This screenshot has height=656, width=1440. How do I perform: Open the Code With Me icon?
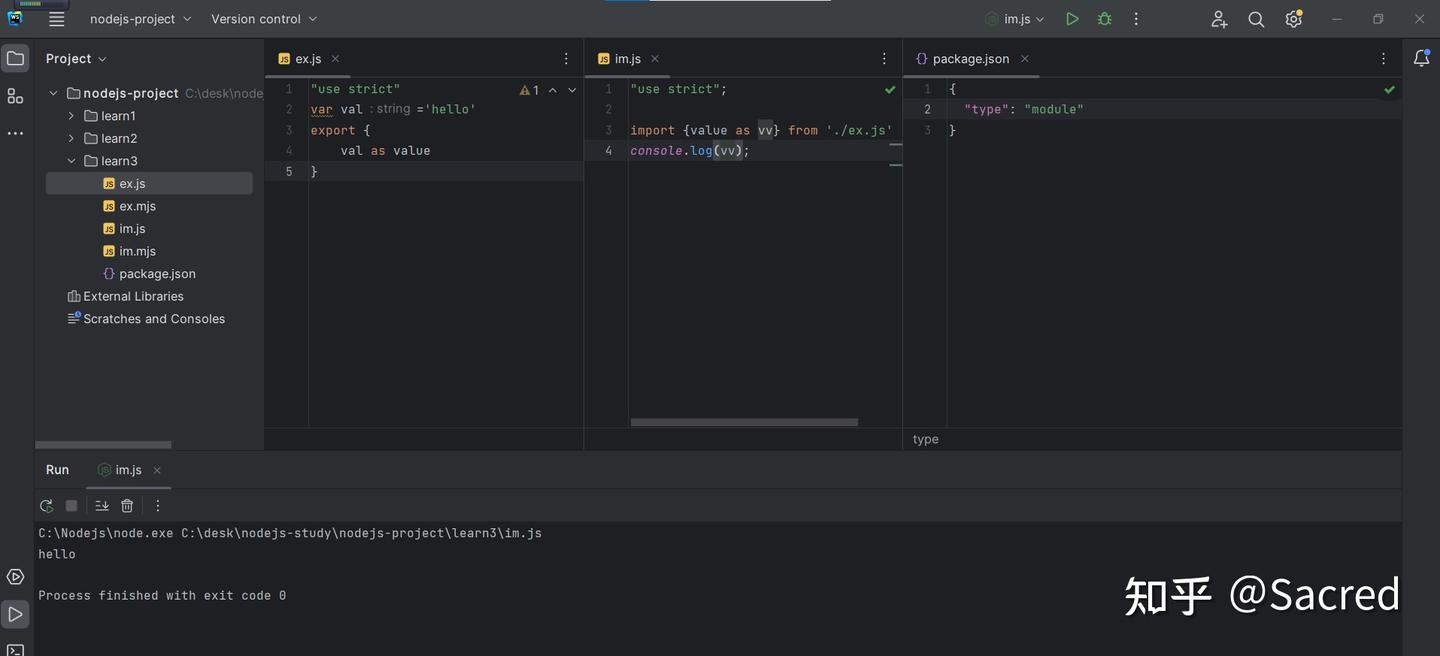(x=1219, y=19)
